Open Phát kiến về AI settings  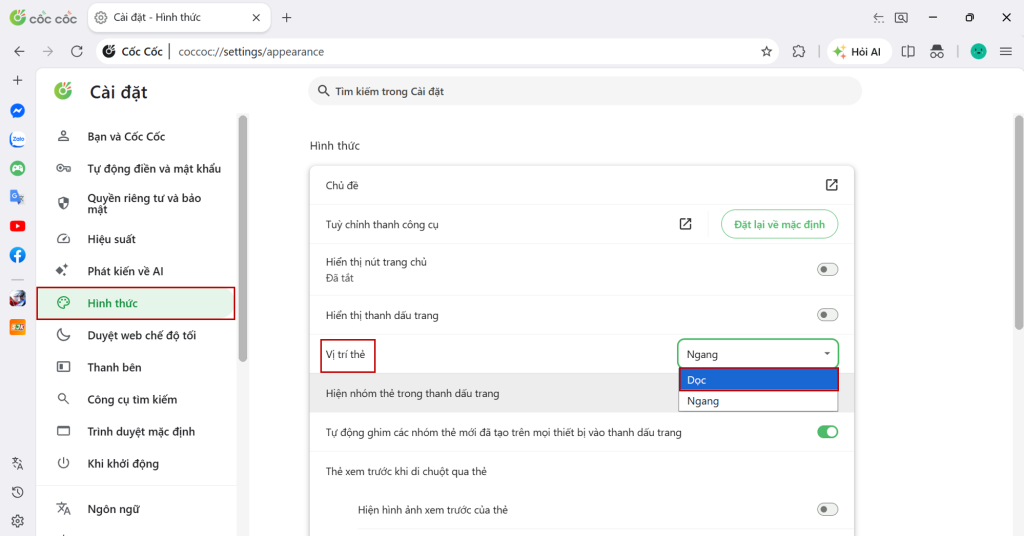coord(136,271)
